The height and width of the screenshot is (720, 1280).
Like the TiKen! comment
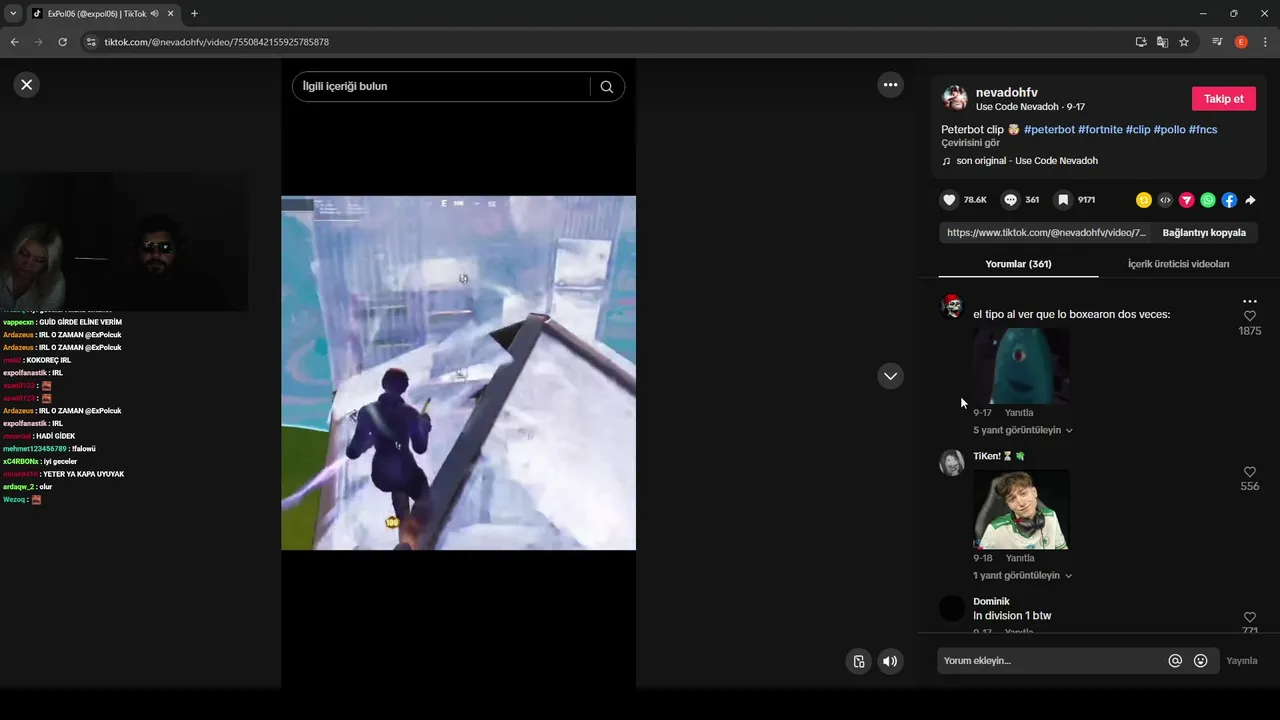pos(1249,472)
